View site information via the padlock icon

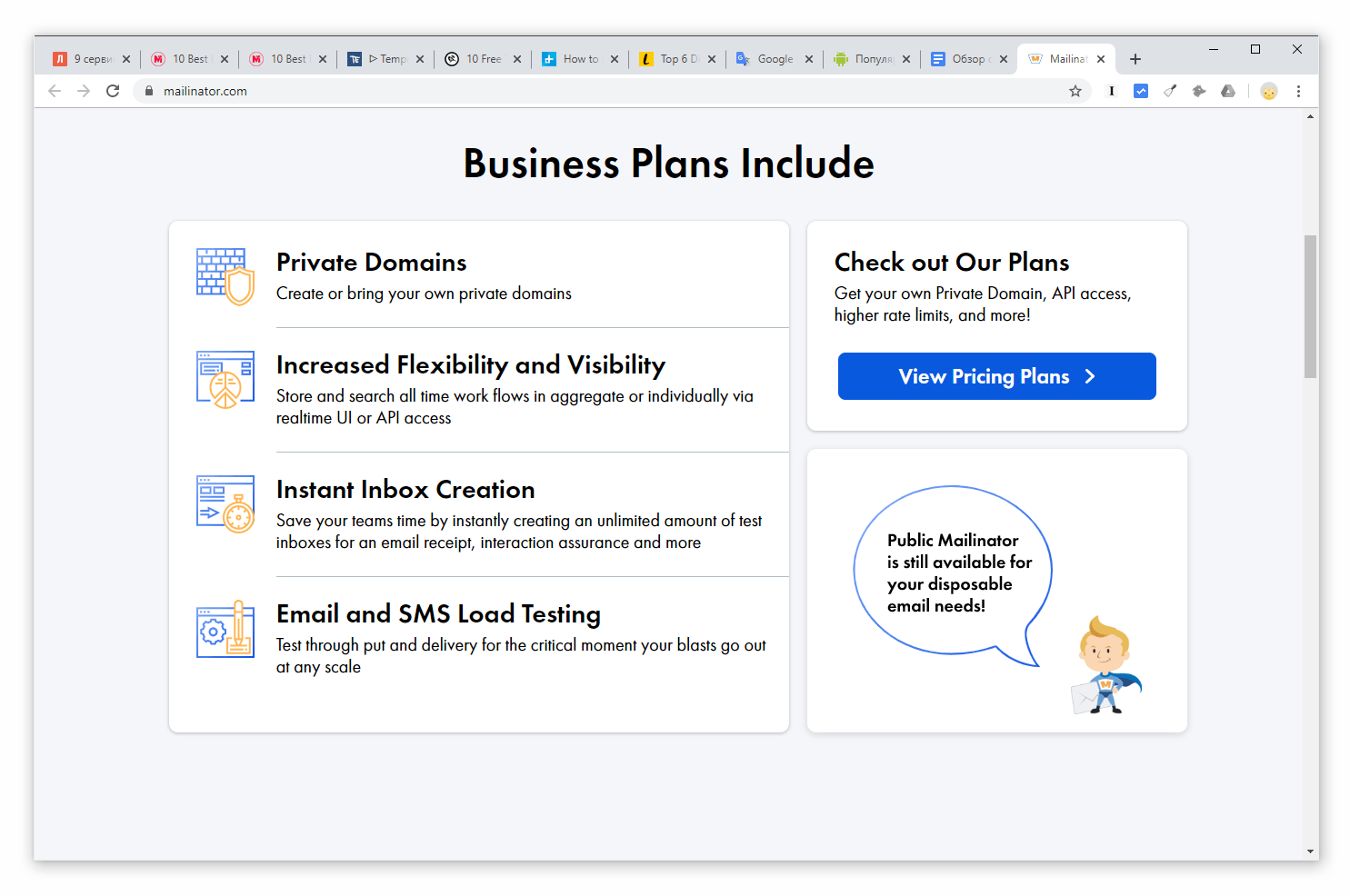[x=149, y=91]
